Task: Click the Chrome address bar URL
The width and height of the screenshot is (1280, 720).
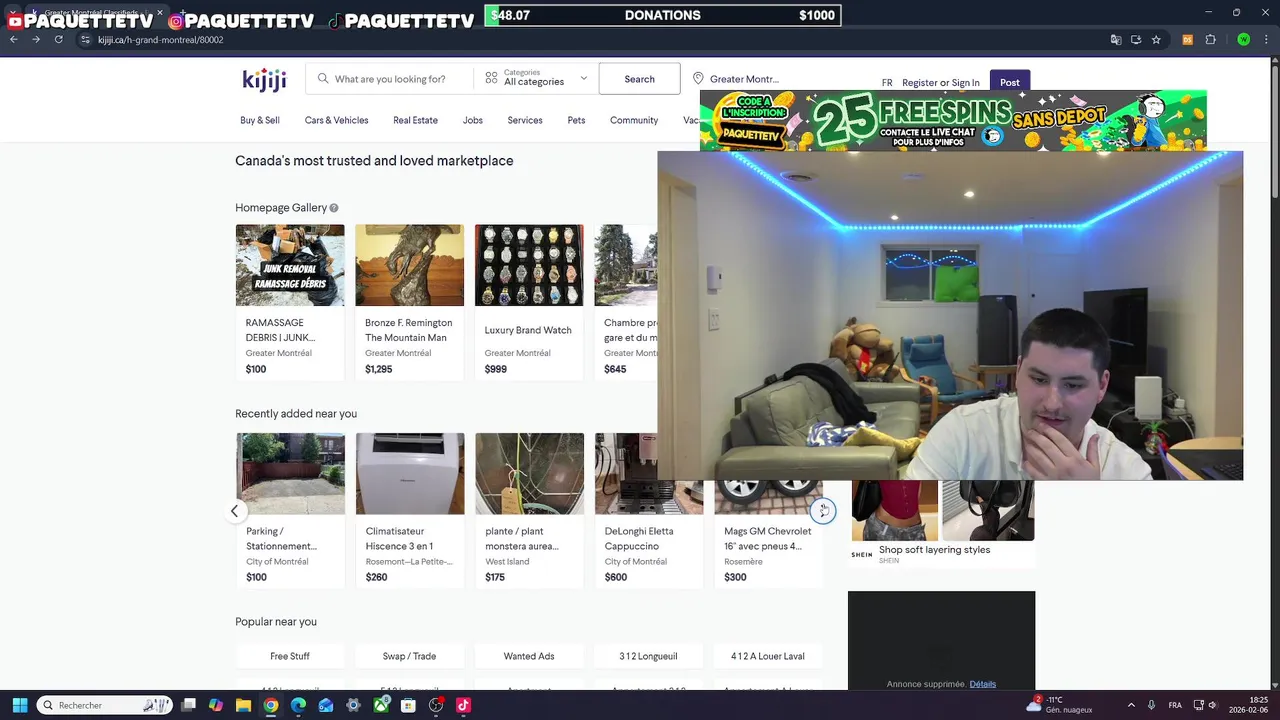Action: point(160,40)
